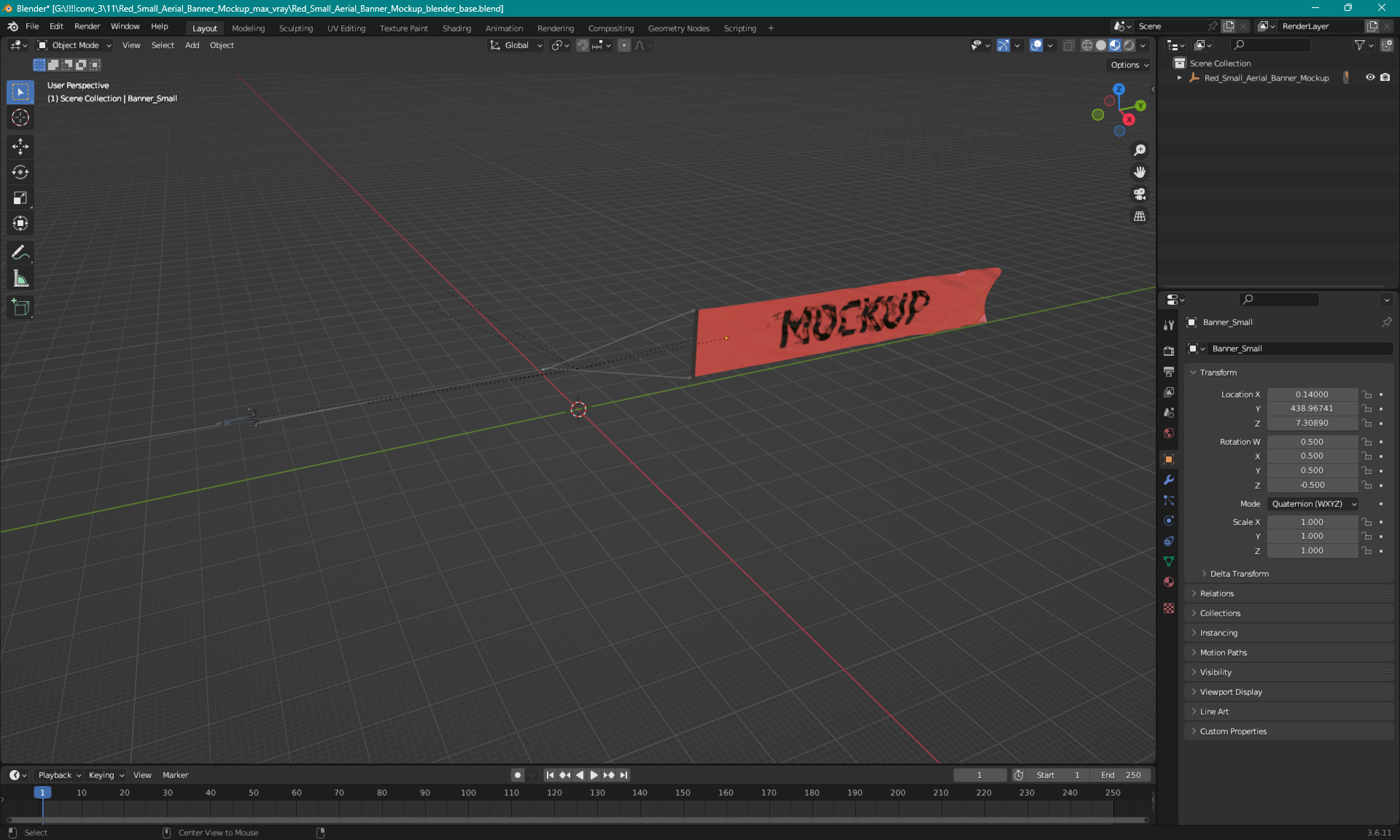Toggle Scale Z lock
1400x840 pixels.
pos(1367,551)
